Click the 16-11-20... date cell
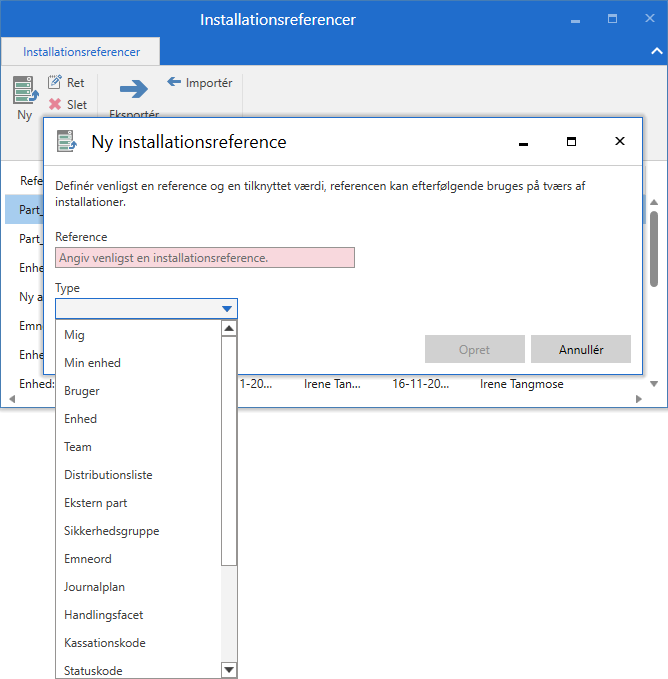Screen dimensions: 668x679 click(x=420, y=384)
